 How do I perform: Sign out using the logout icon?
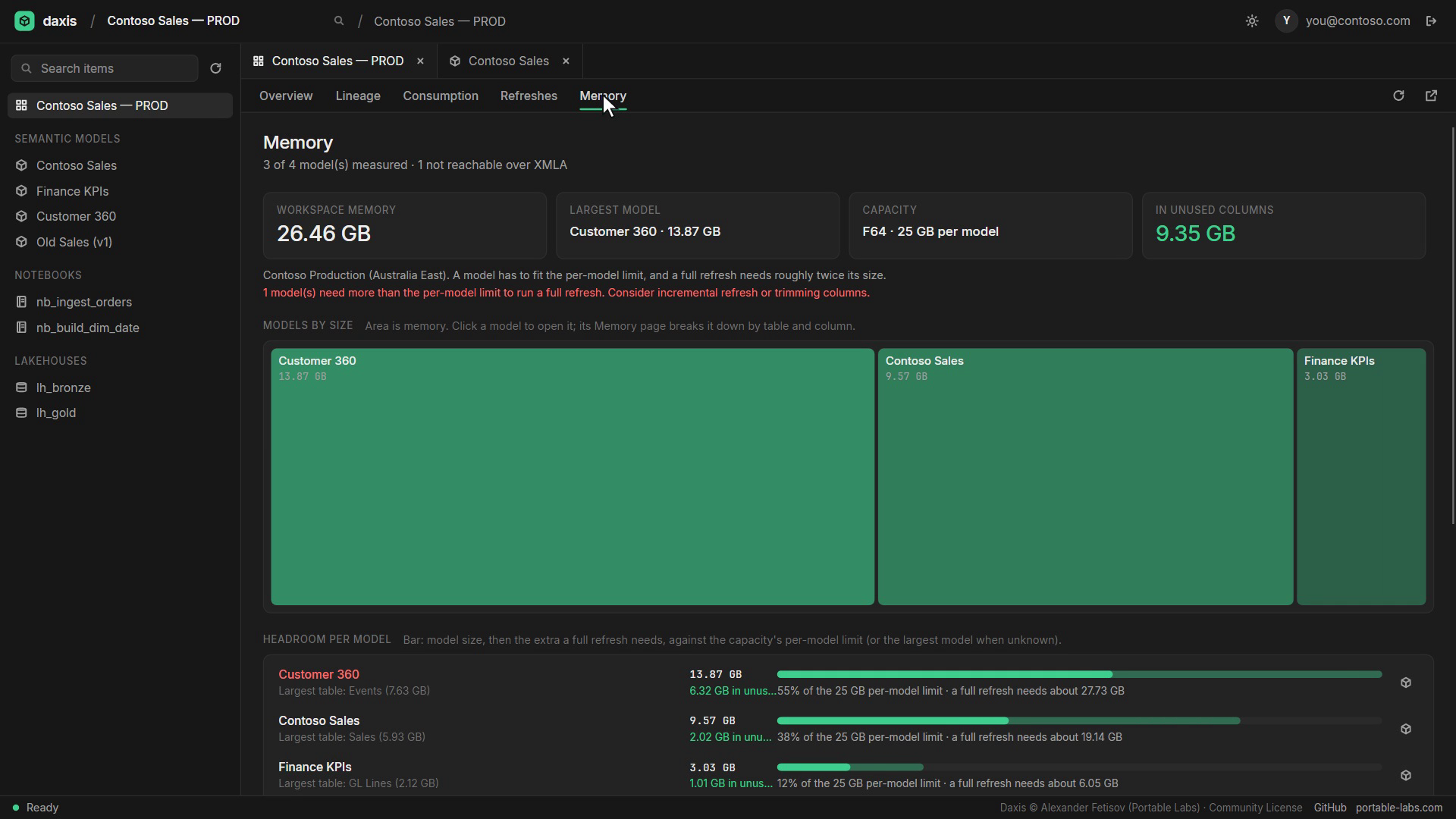(x=1431, y=21)
